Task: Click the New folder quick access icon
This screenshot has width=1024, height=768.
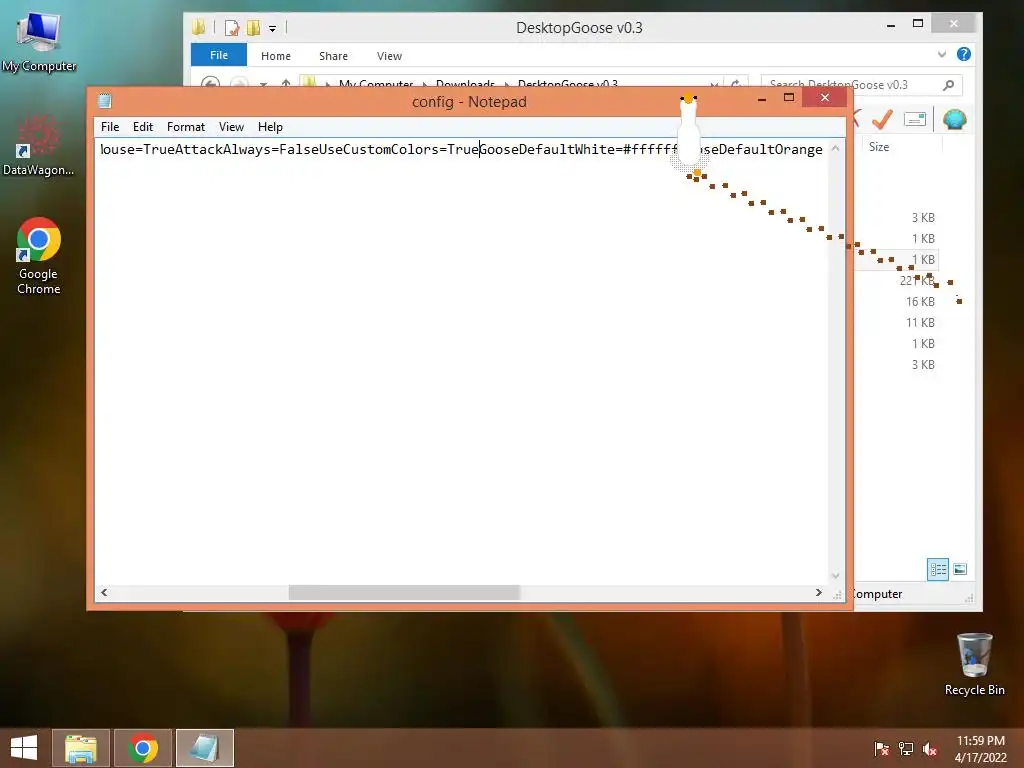Action: (x=253, y=28)
